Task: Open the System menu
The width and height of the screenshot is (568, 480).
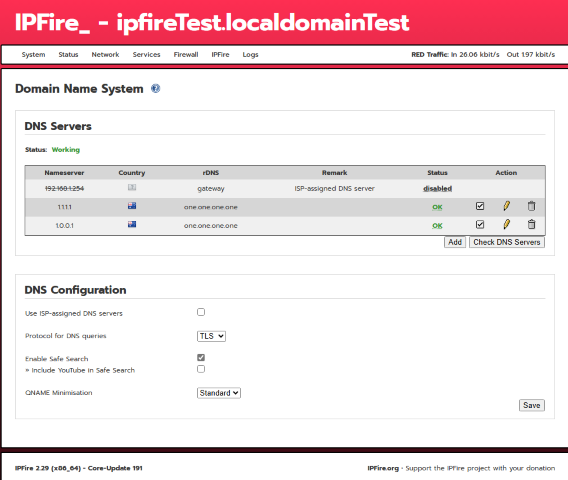Action: pos(33,55)
